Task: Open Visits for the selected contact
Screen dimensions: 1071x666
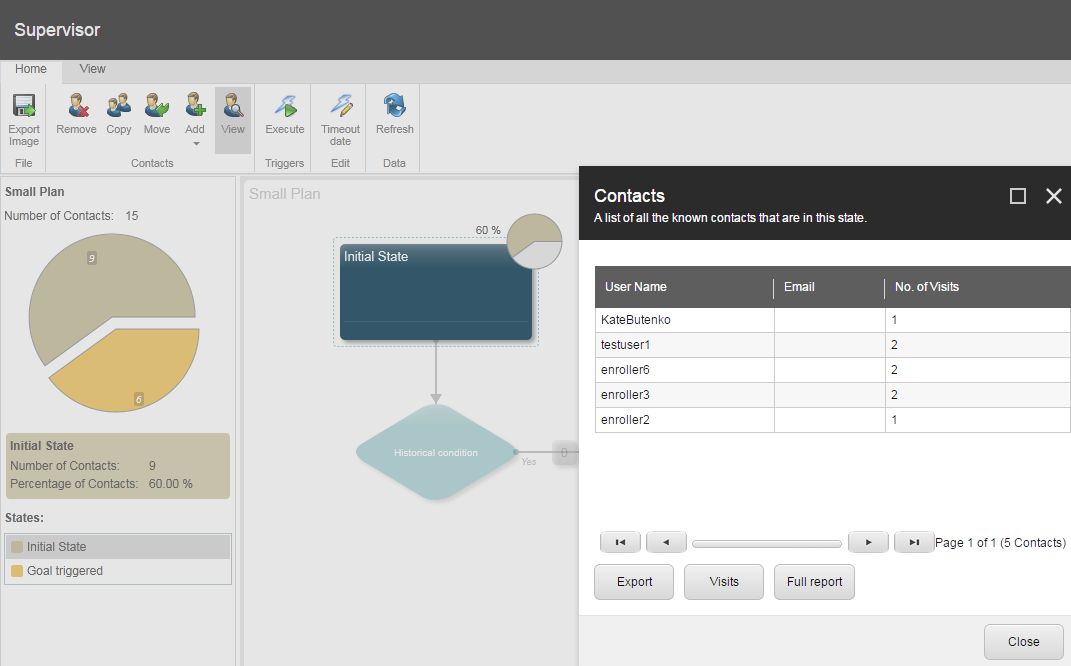Action: [724, 582]
